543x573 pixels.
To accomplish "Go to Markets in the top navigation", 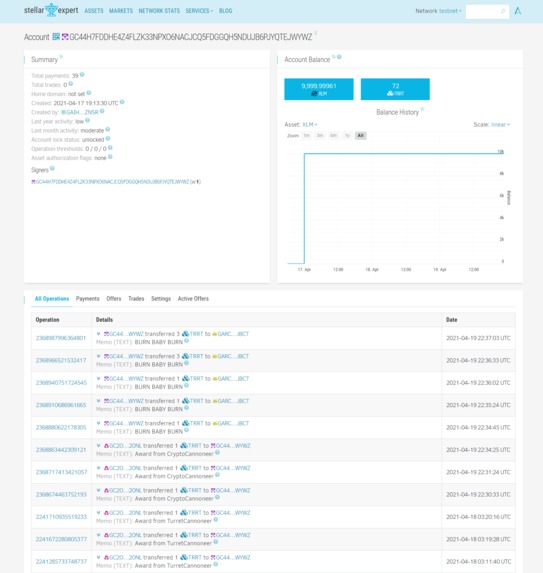I will (121, 11).
